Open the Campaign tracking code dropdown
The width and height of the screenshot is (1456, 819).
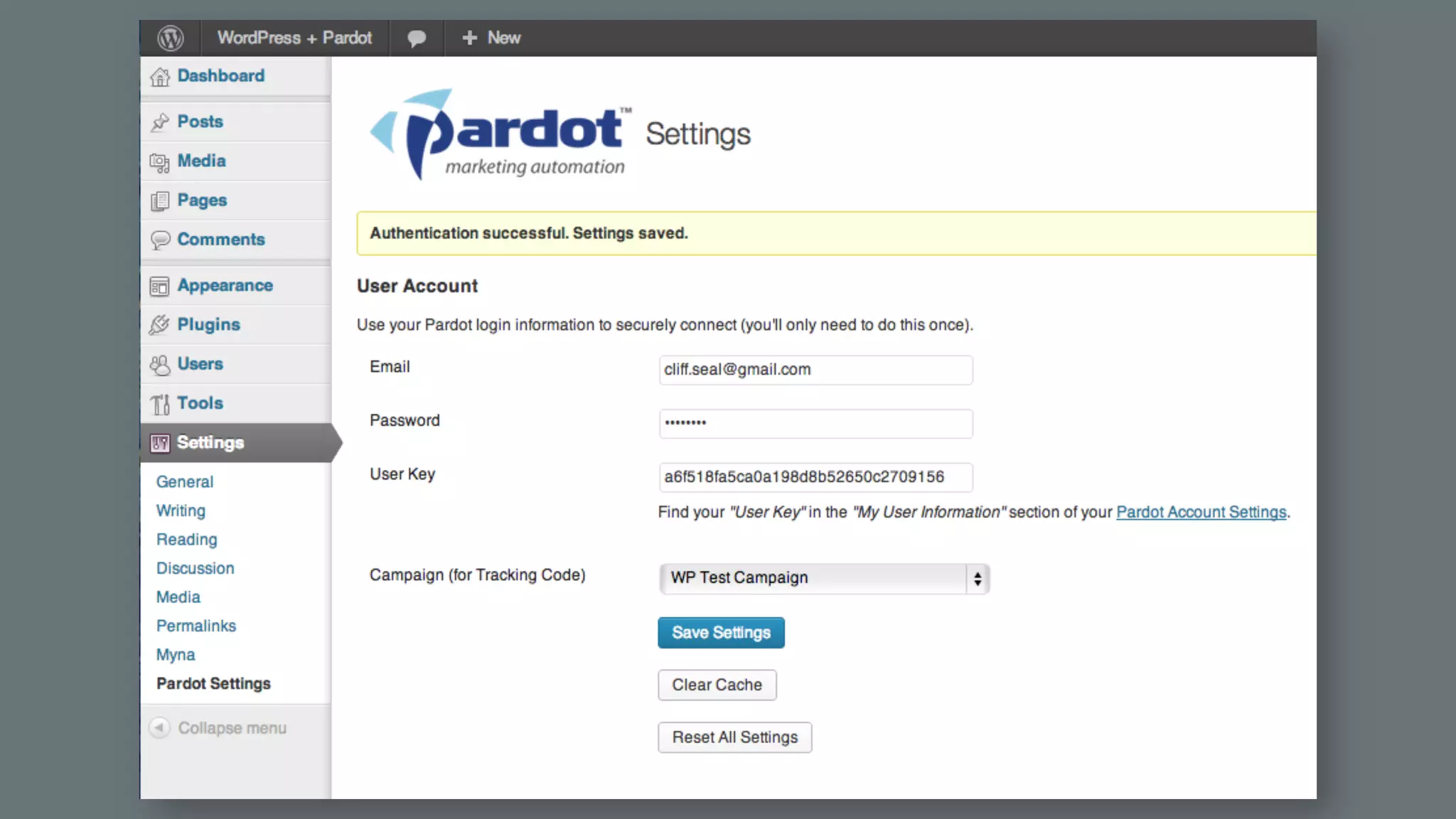(823, 578)
